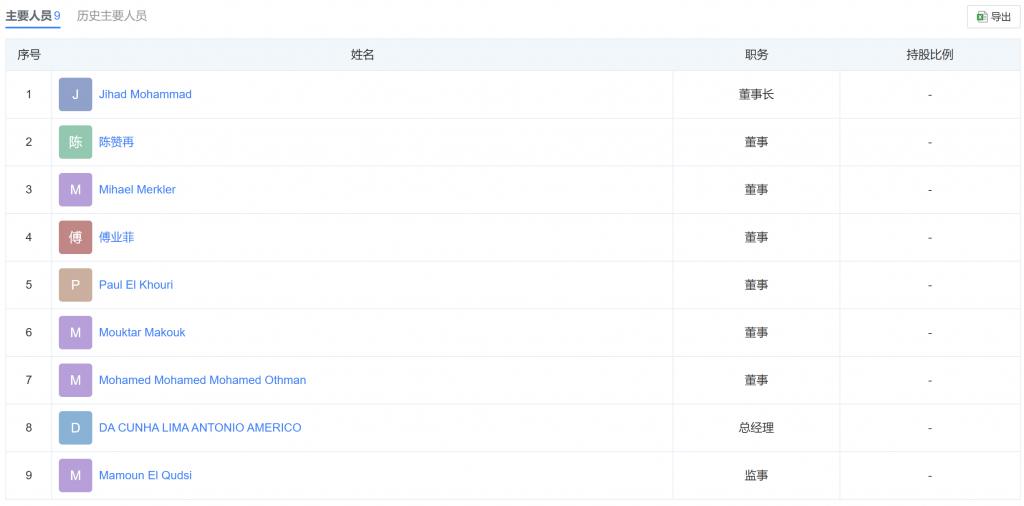The height and width of the screenshot is (506, 1024).
Task: Open DA CUNHA LIMA ANTONIO AMERICO link
Action: point(200,428)
